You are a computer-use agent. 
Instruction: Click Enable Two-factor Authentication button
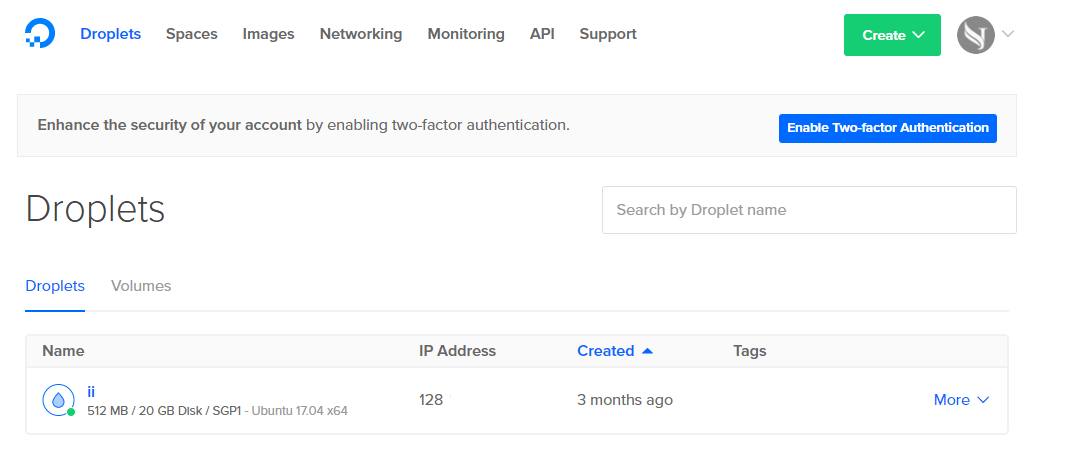pyautogui.click(x=888, y=128)
